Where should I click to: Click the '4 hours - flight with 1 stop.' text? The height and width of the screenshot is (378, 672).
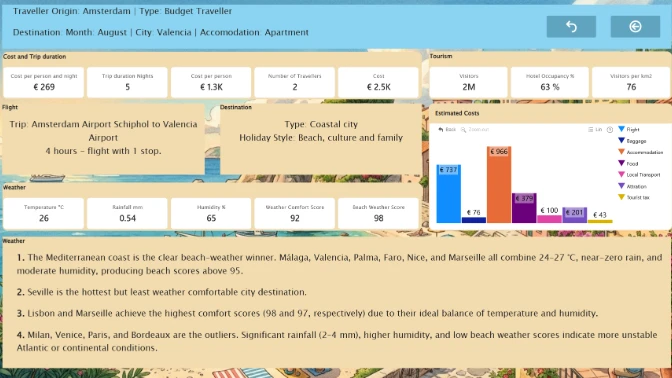pos(103,151)
